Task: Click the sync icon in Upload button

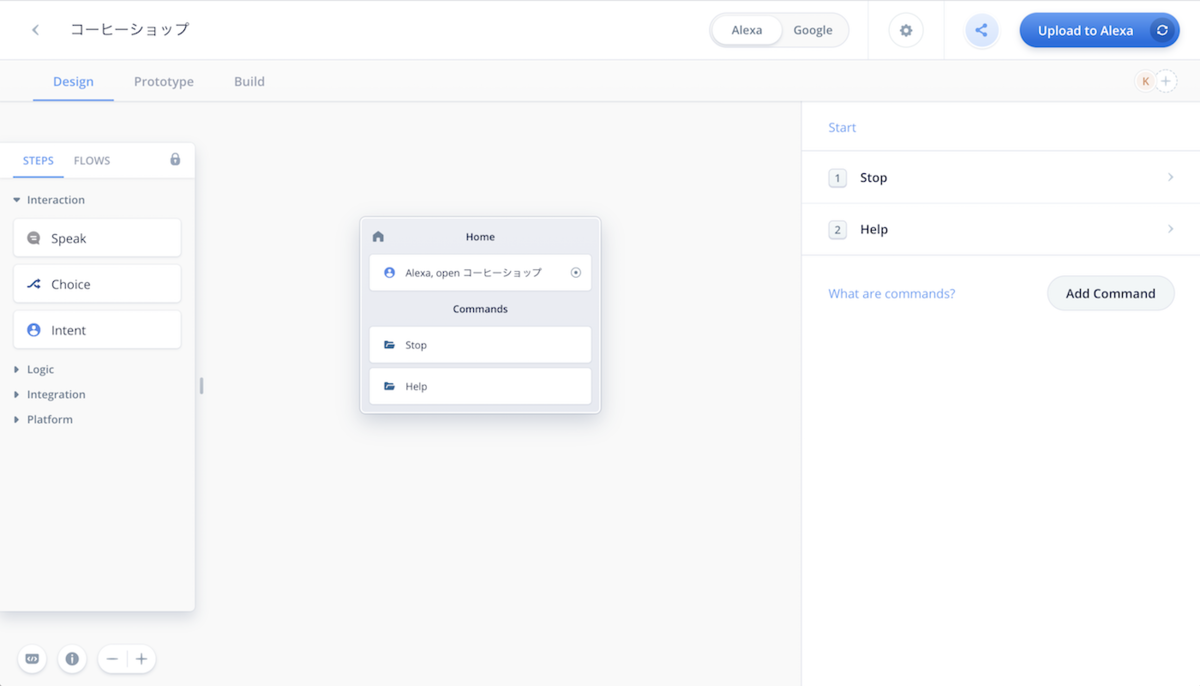Action: [x=1162, y=30]
